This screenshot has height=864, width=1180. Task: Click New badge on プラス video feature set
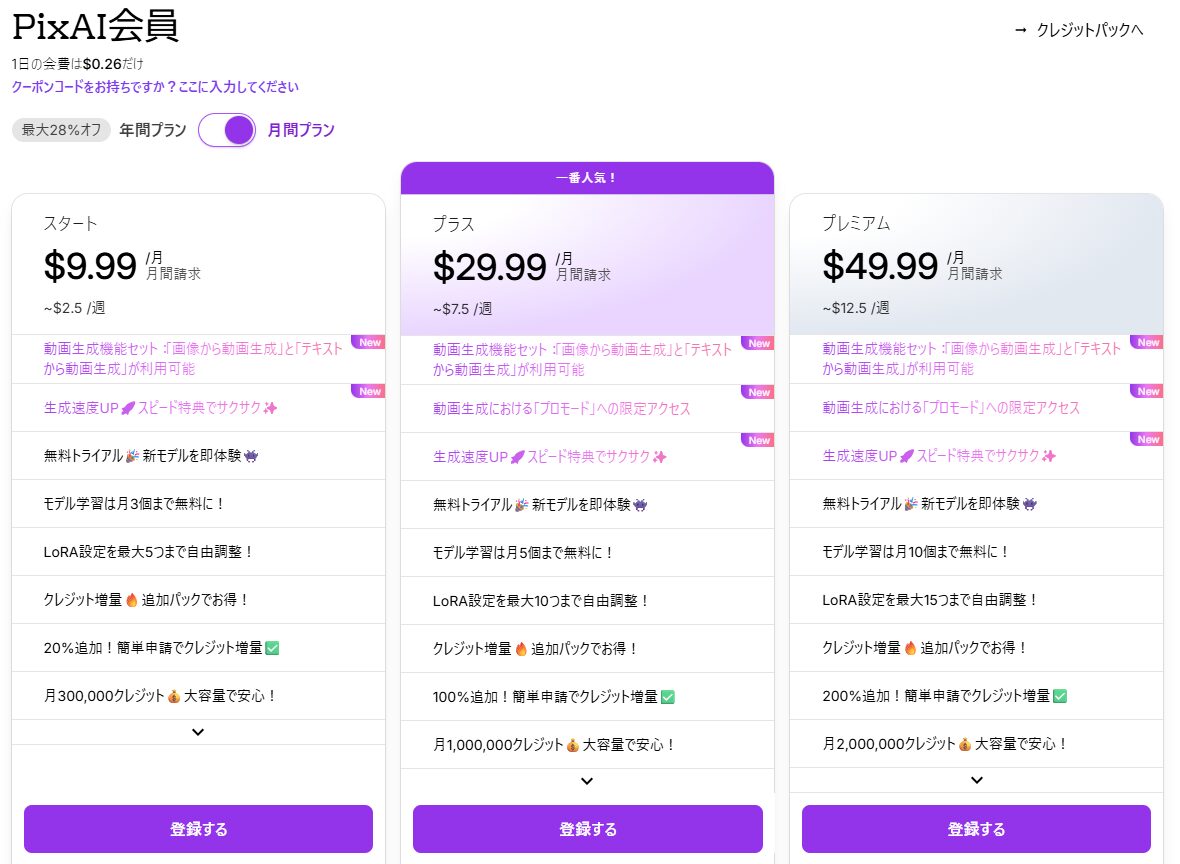point(758,343)
